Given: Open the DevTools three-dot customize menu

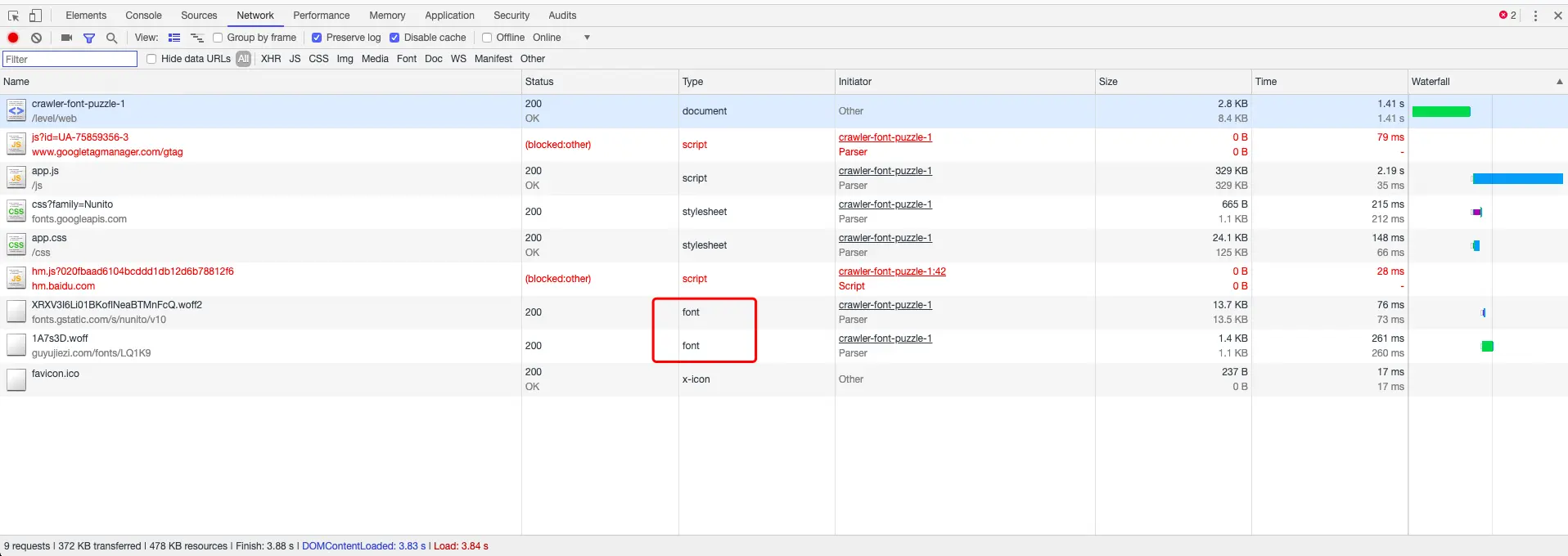Looking at the screenshot, I should tap(1535, 16).
